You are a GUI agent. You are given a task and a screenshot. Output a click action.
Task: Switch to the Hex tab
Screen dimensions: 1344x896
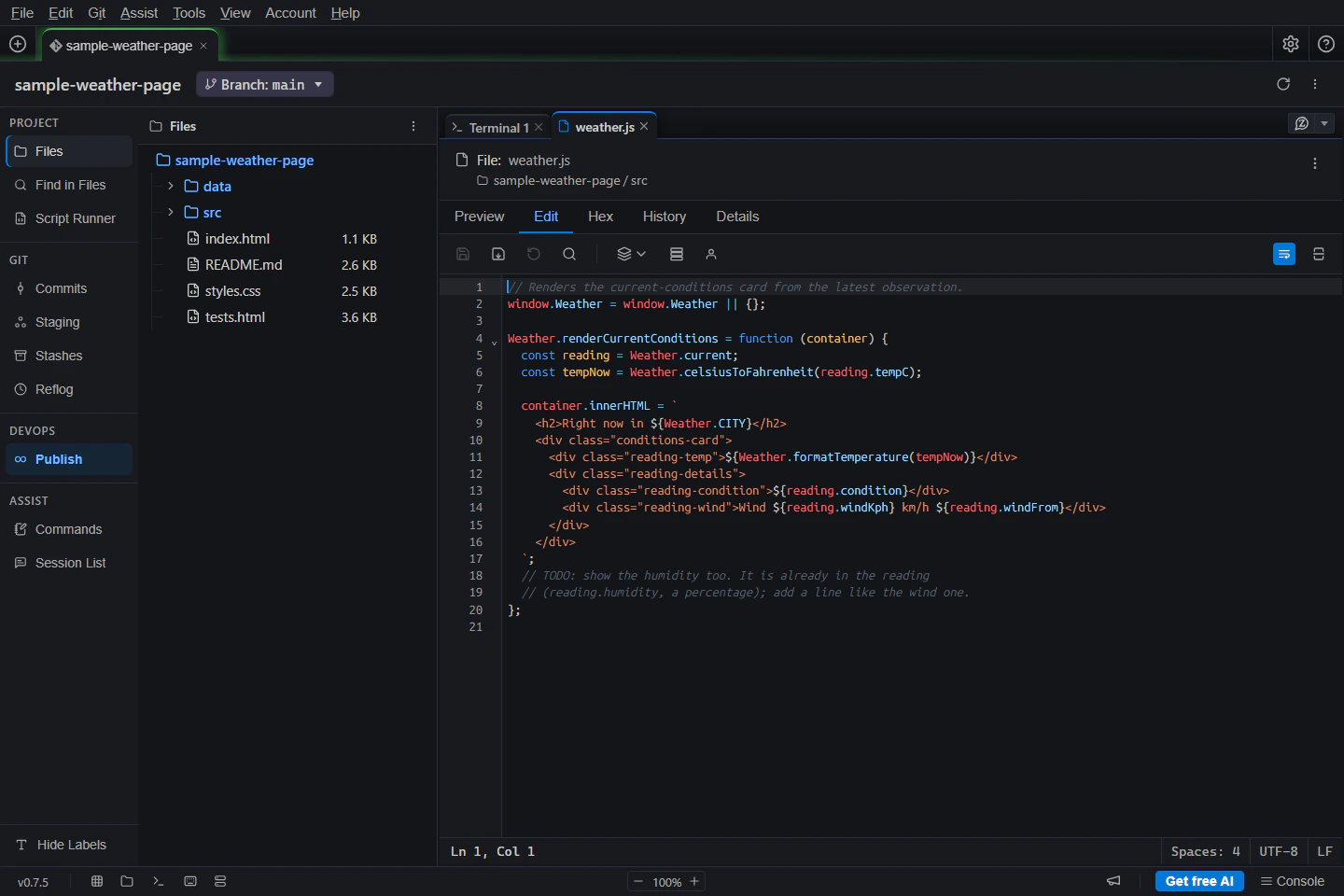(600, 217)
